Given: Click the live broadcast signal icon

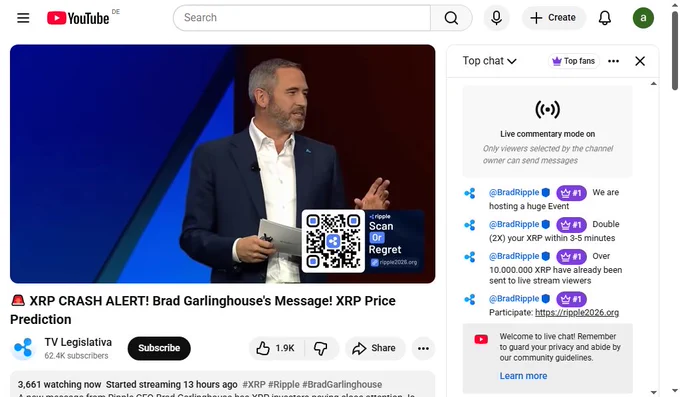Looking at the screenshot, I should point(547,109).
